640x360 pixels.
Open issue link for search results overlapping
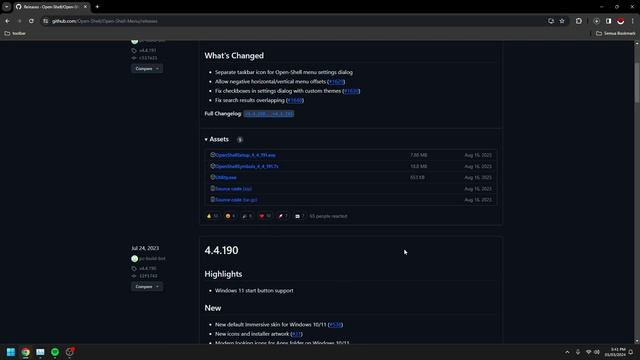pos(295,100)
